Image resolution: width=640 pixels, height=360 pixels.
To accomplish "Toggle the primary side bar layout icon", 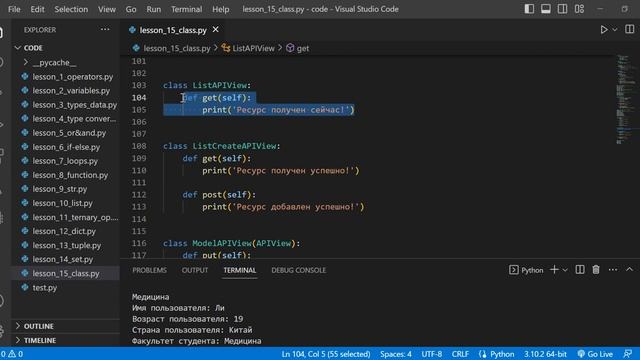I will [529, 9].
